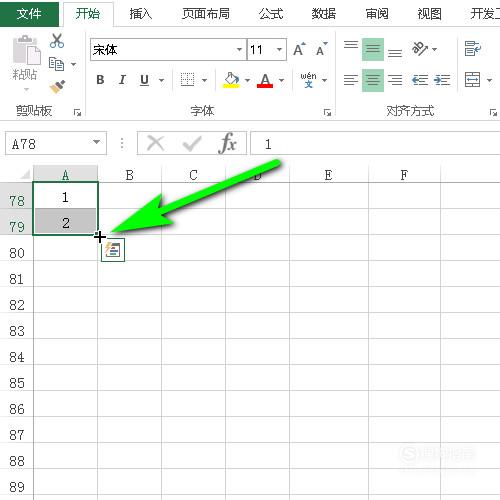Toggle Underline formatting

point(144,80)
